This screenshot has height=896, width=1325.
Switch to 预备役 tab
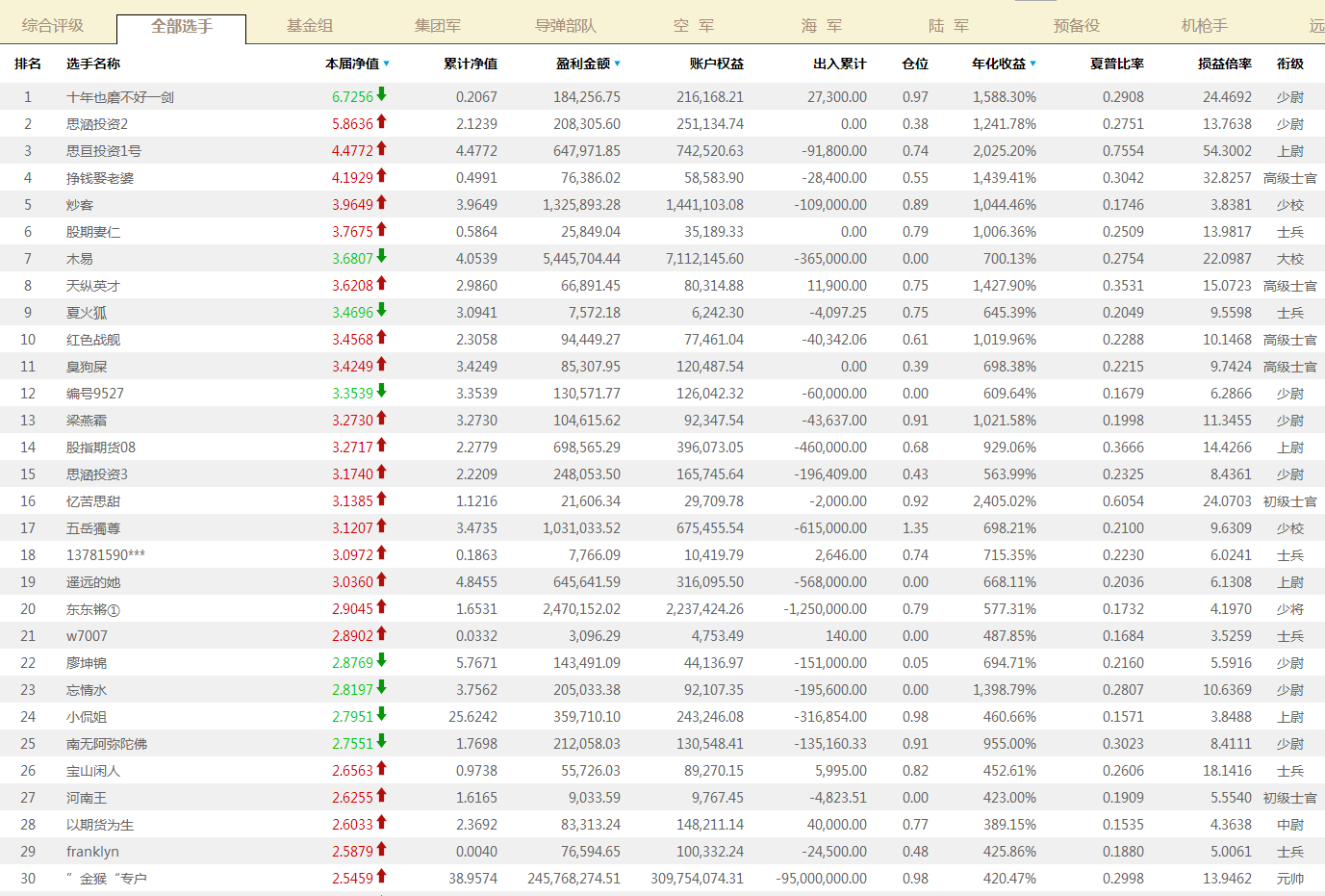[x=1077, y=26]
